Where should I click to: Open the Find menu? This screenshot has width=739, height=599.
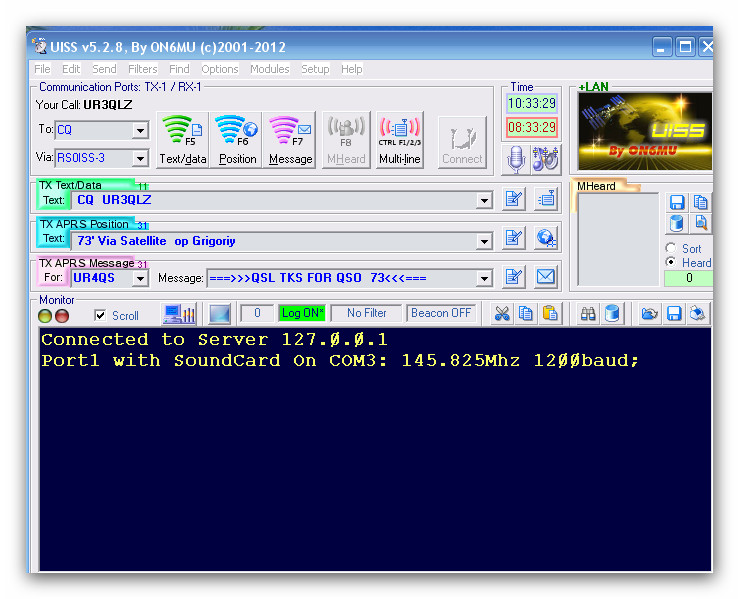(x=179, y=69)
